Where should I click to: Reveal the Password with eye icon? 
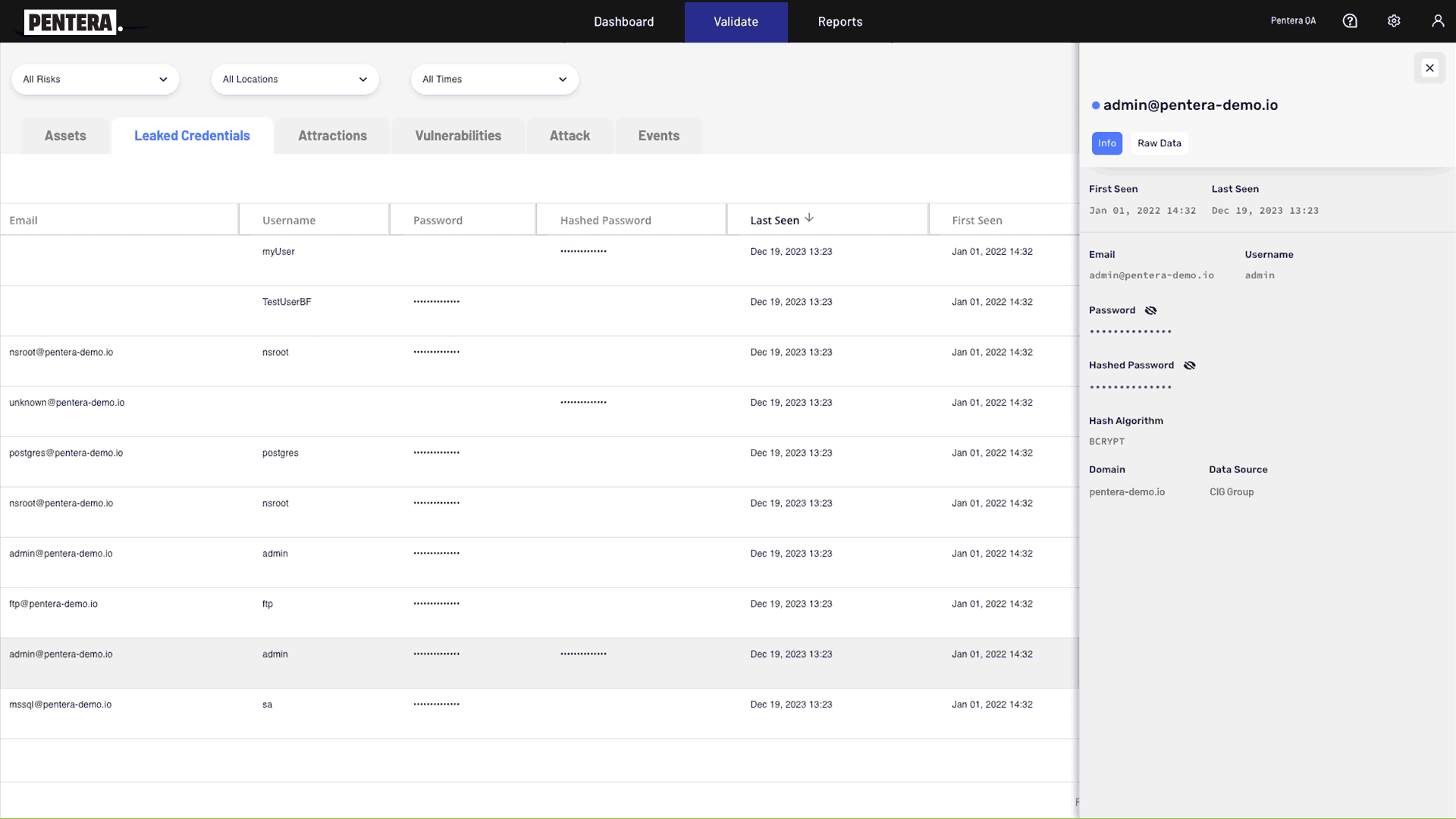pos(1150,310)
